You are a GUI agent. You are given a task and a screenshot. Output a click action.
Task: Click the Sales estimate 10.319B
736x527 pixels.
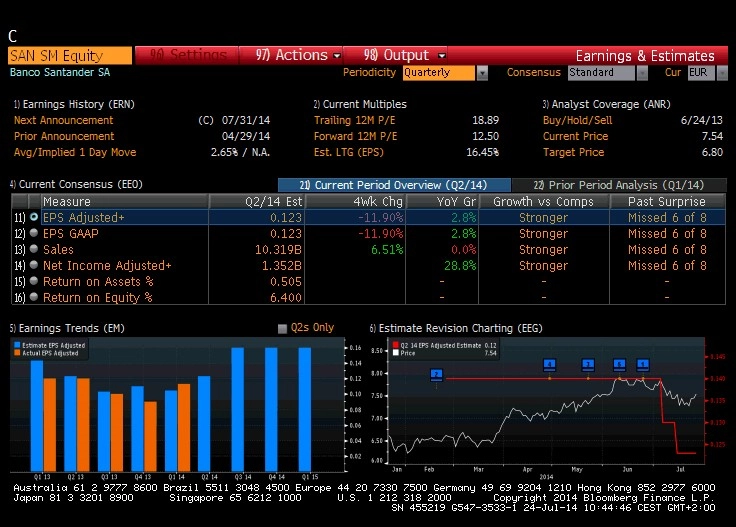pyautogui.click(x=278, y=249)
